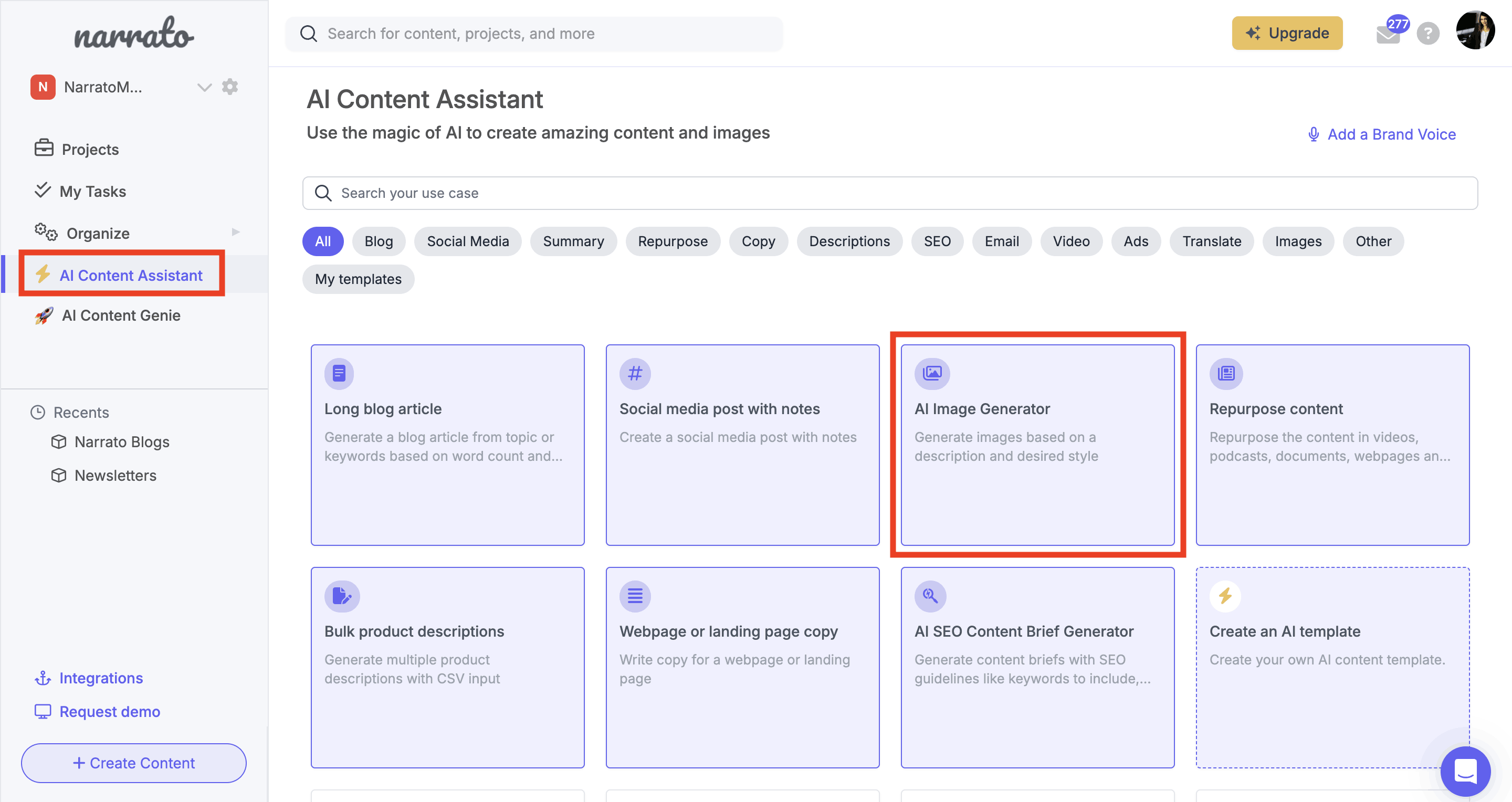Click the Request demo monitor icon
This screenshot has width=1512, height=802.
pyautogui.click(x=42, y=712)
